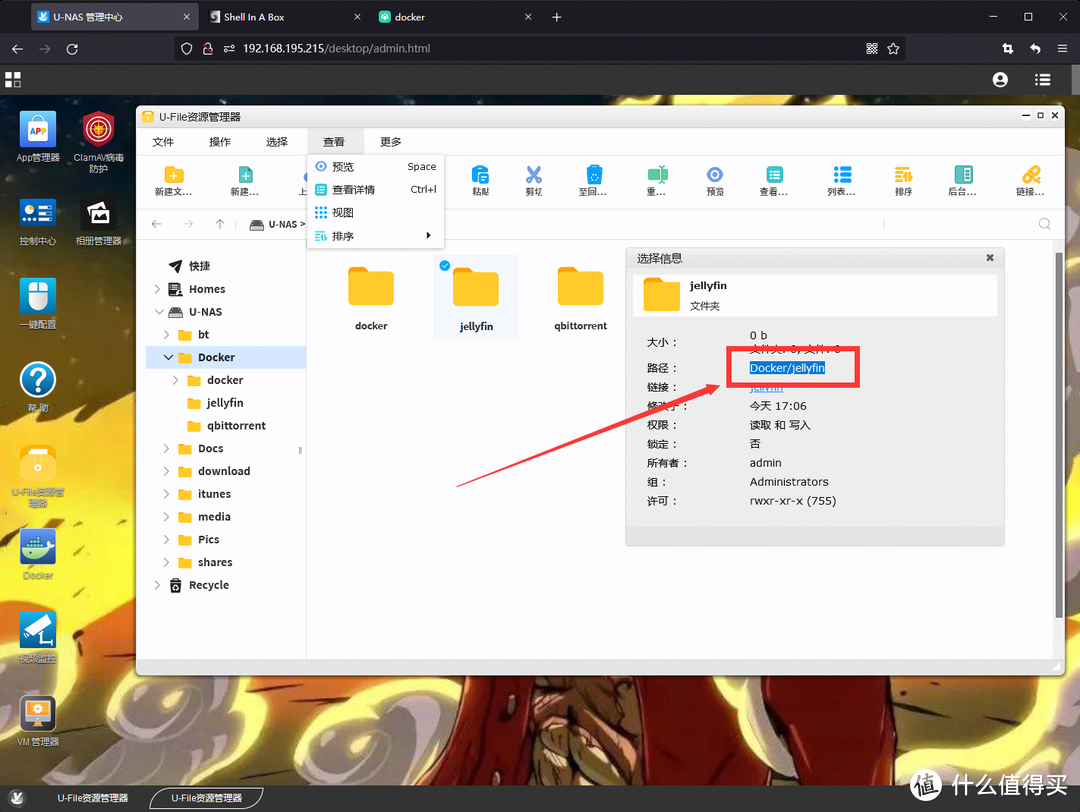Screen dimensions: 1080x812
Task: Uncheck the selected jellyfin folder checkmark
Action: tap(444, 265)
